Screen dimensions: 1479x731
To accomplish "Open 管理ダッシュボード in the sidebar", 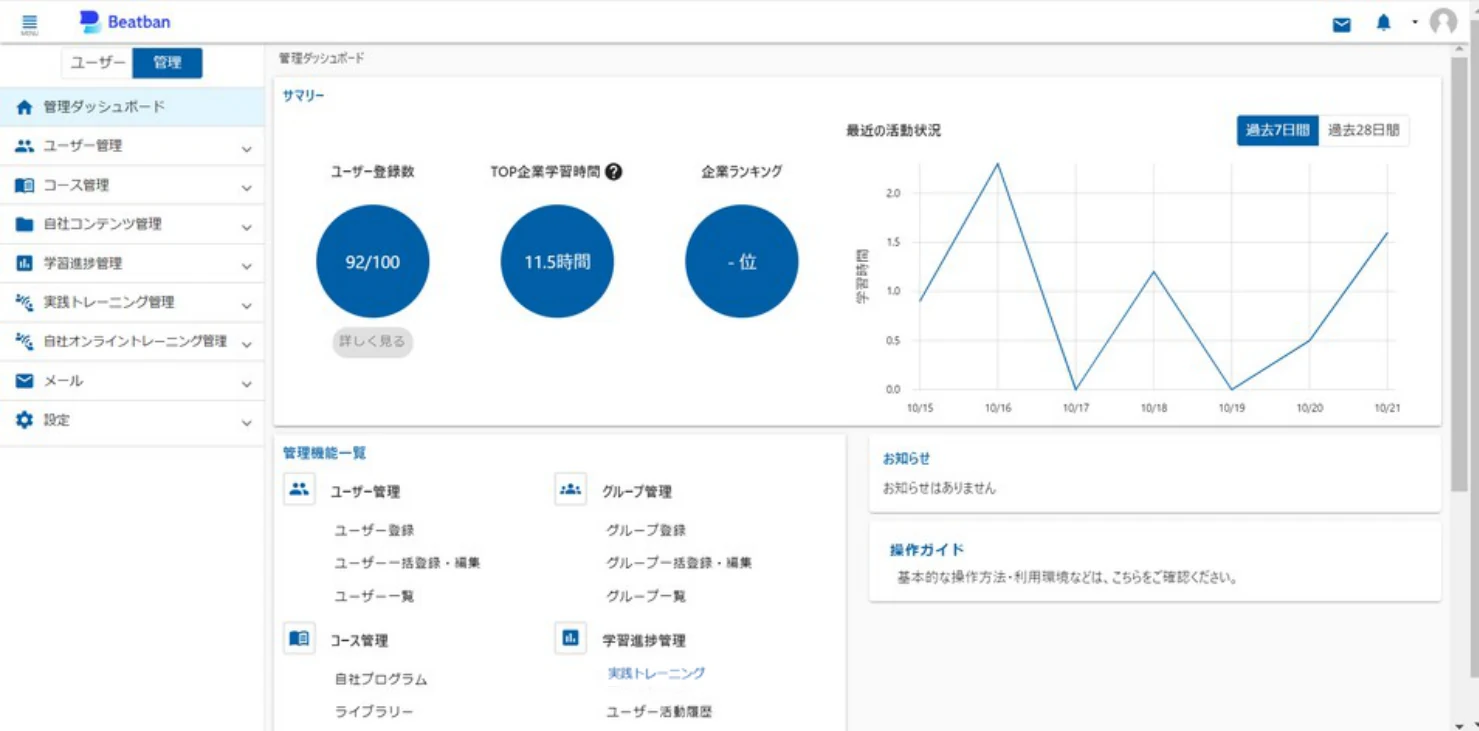I will [132, 107].
